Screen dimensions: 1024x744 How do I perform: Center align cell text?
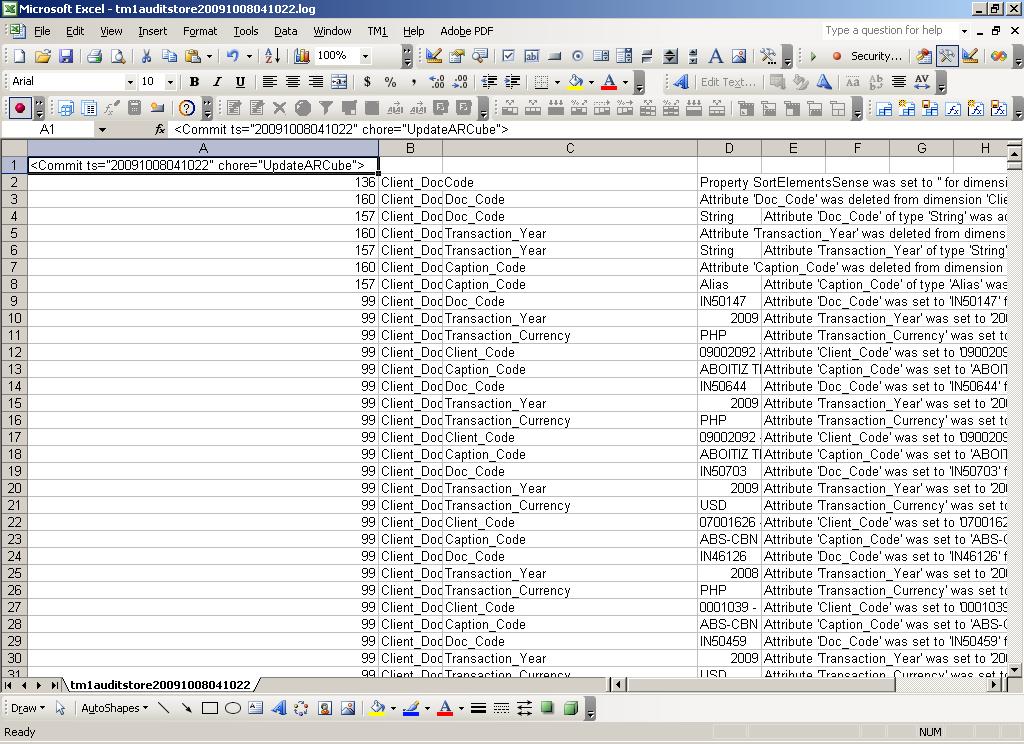click(293, 82)
